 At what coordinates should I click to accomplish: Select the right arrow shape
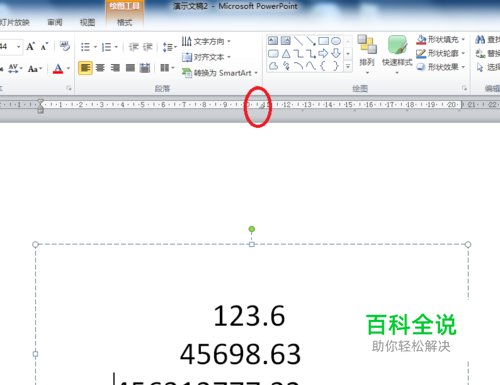point(323,53)
